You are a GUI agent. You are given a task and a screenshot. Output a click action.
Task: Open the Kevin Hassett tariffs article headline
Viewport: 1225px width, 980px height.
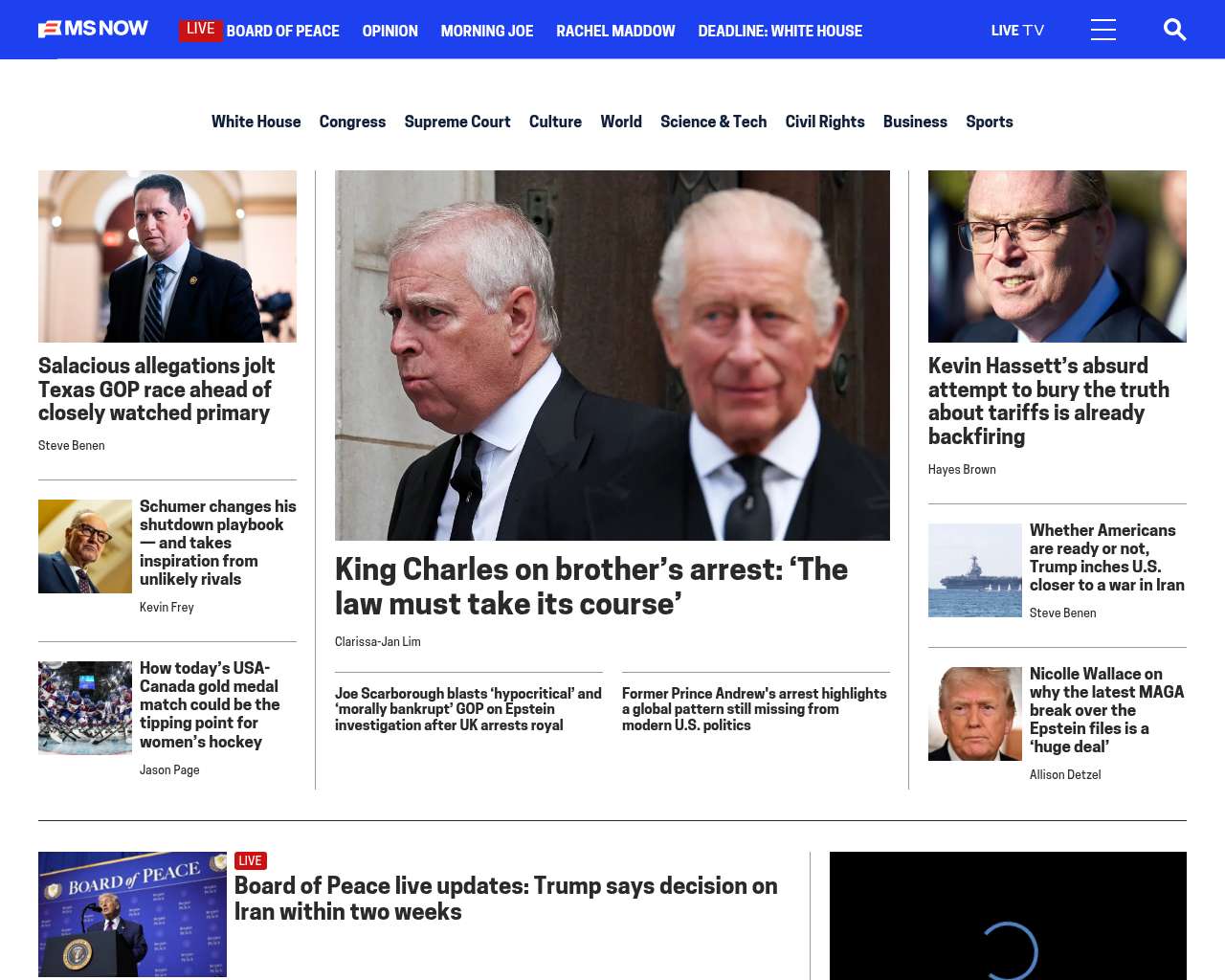[x=1049, y=401]
